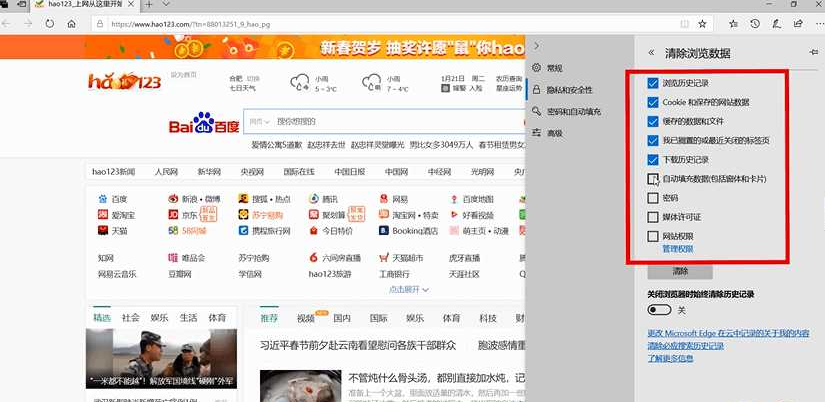
Task: Uncheck Cookie 和保存的网站数据 checkbox
Action: (x=653, y=102)
